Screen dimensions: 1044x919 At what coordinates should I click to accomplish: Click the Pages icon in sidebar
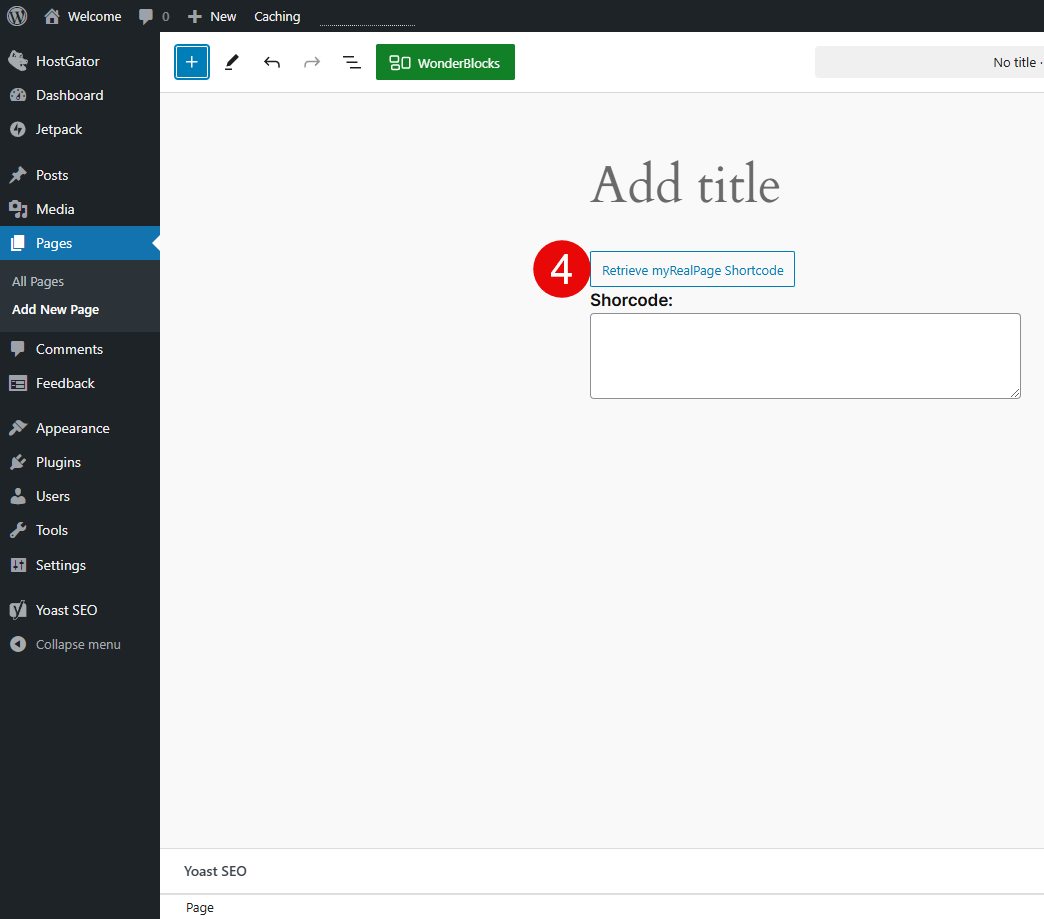18,243
